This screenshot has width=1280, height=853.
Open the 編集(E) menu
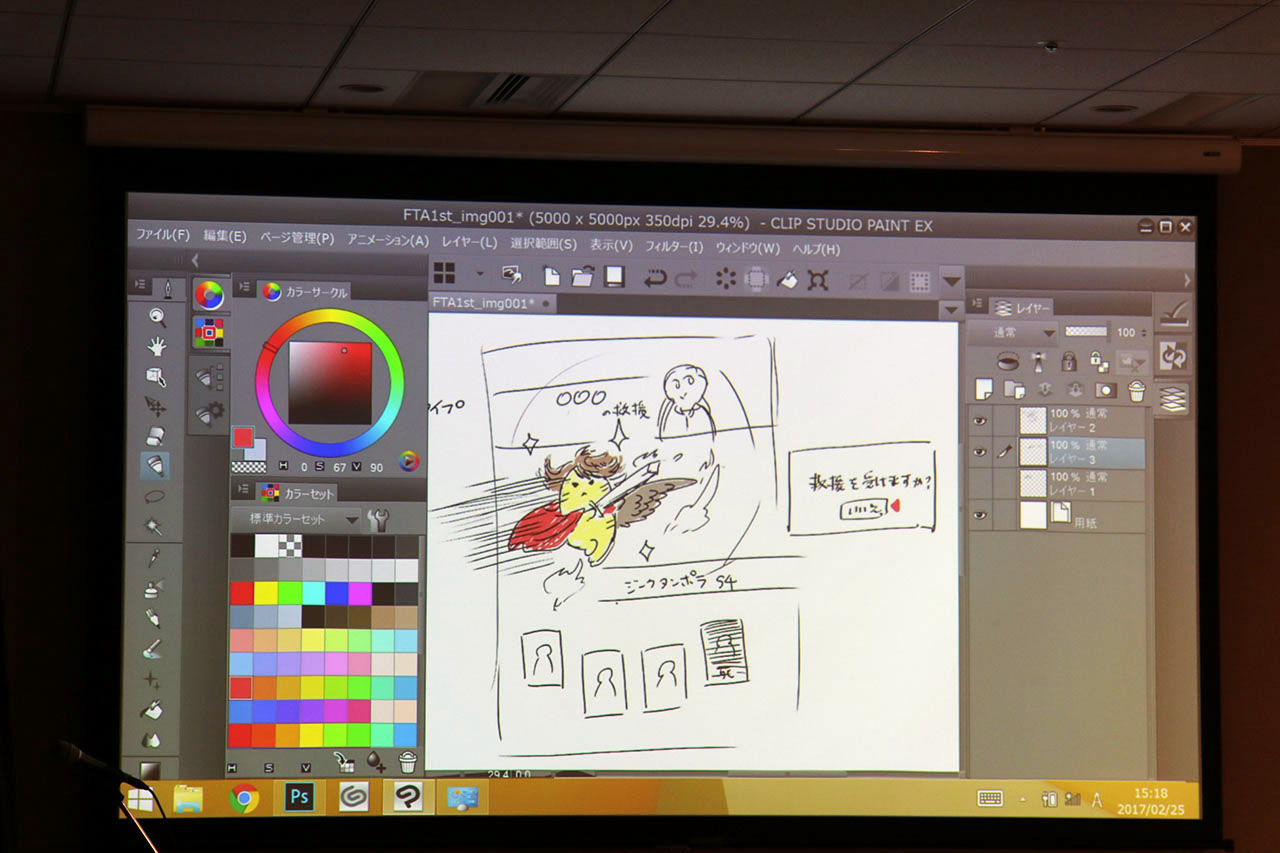pyautogui.click(x=224, y=237)
